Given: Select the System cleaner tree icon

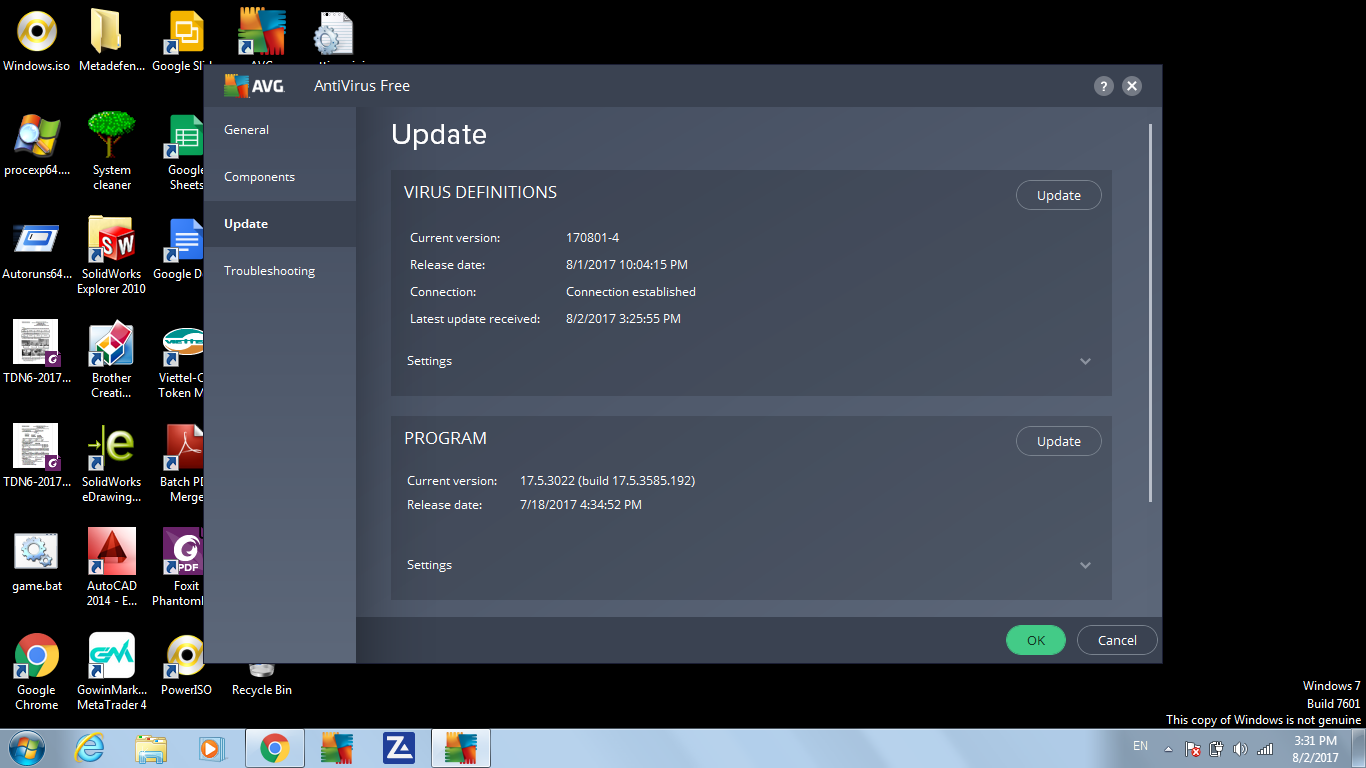Looking at the screenshot, I should tap(111, 152).
